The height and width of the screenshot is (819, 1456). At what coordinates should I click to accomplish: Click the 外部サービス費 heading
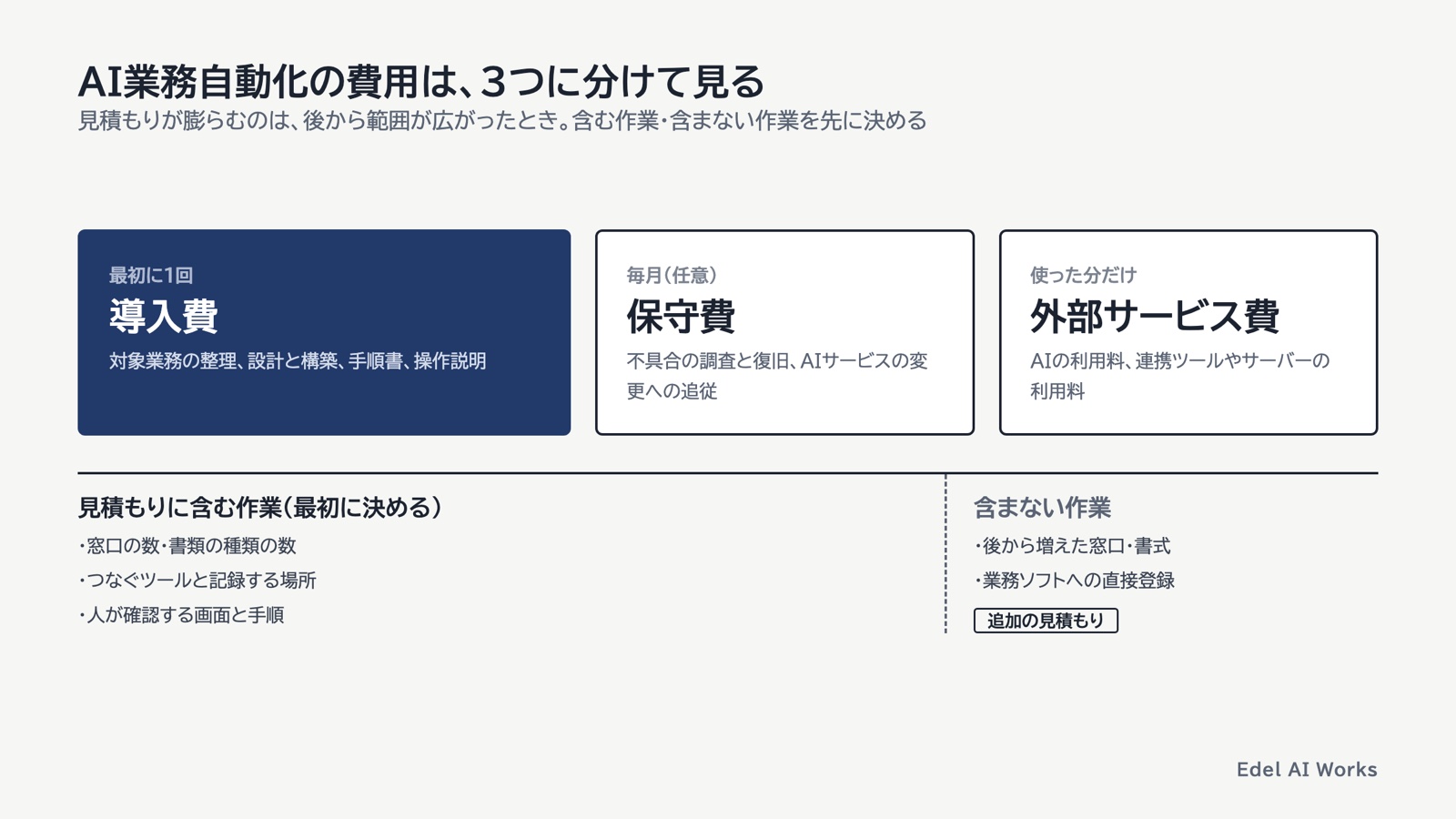(x=1155, y=317)
